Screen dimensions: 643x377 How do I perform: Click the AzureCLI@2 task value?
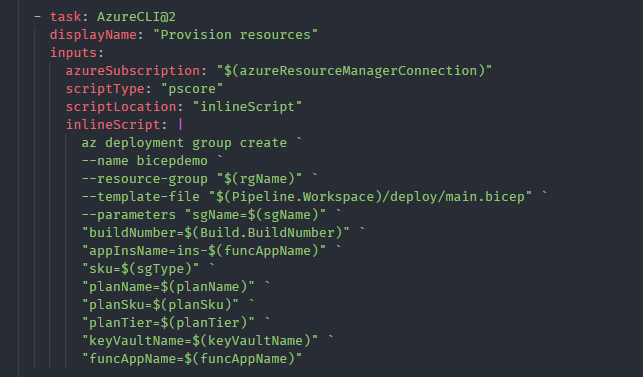[136, 17]
